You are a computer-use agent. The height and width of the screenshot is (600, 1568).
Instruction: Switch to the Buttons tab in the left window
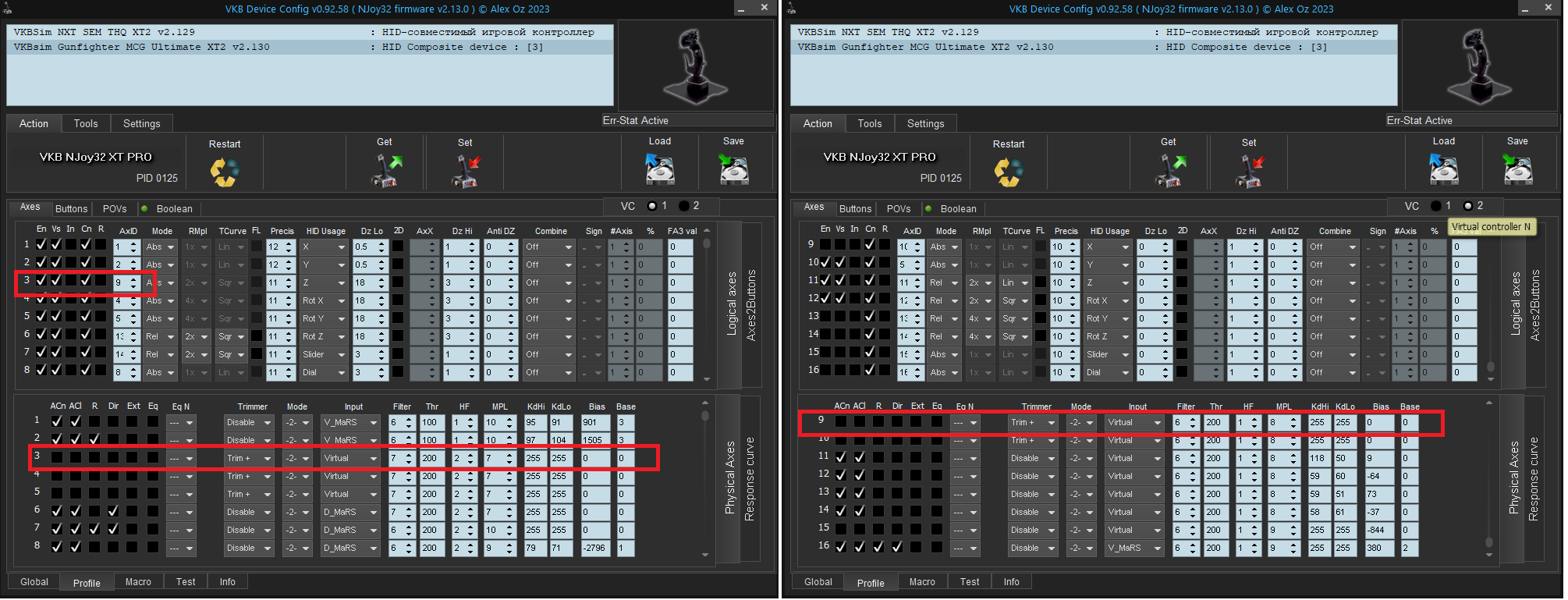(x=71, y=208)
